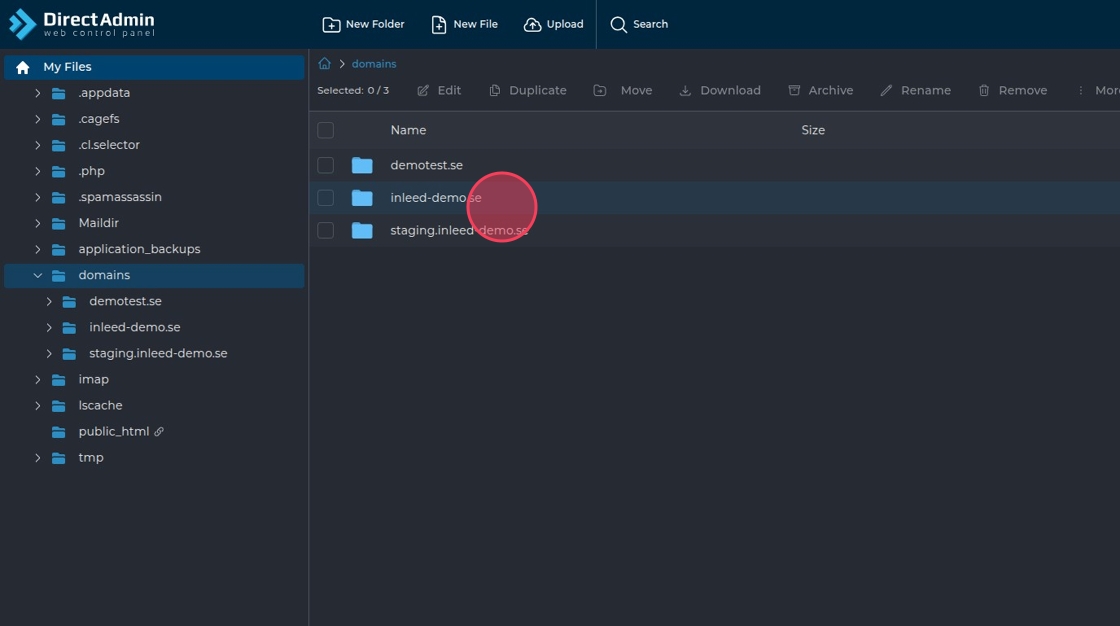Sort list by Name column header
The width and height of the screenshot is (1120, 626).
(408, 130)
